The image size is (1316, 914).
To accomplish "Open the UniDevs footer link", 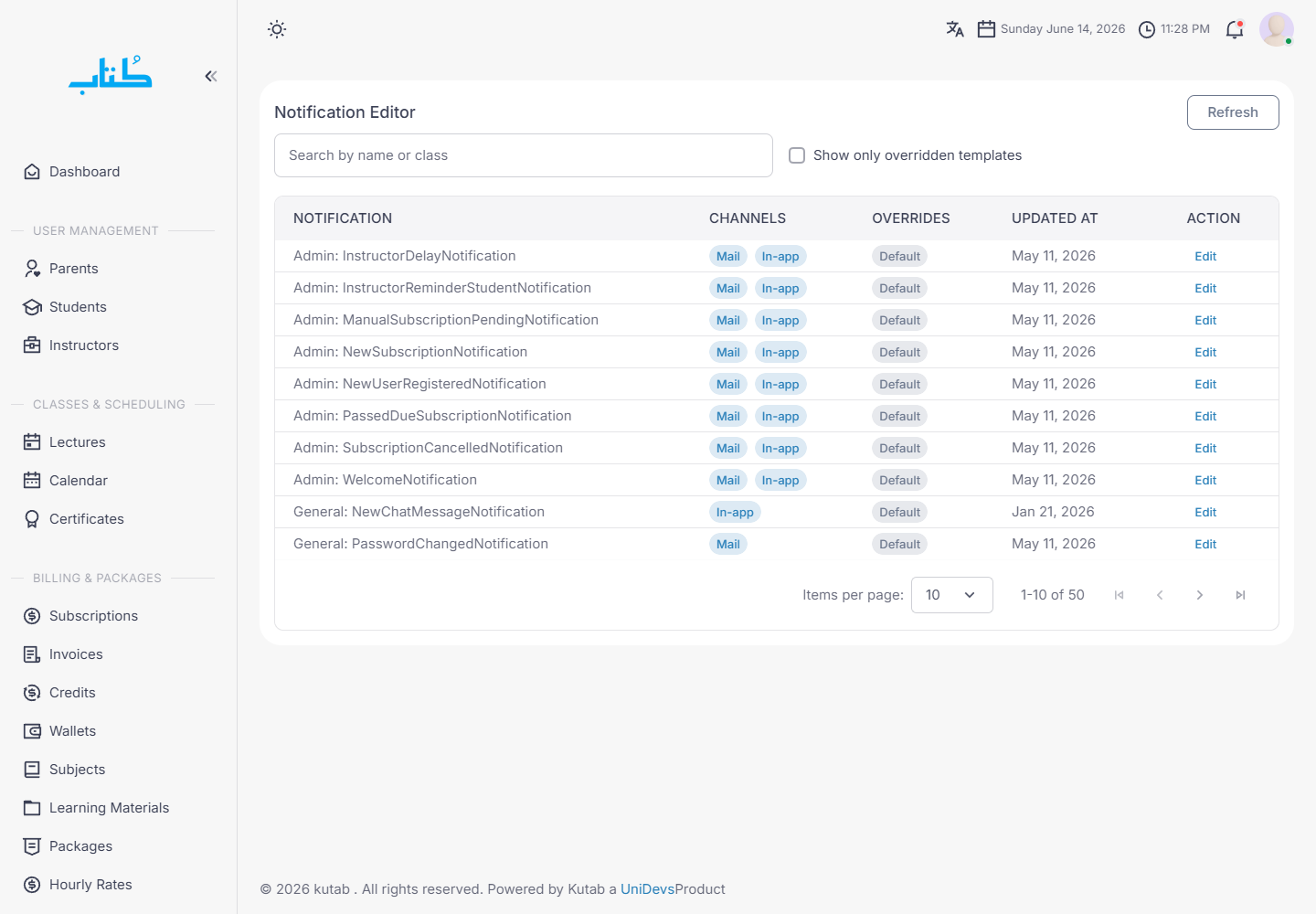I will tap(647, 889).
